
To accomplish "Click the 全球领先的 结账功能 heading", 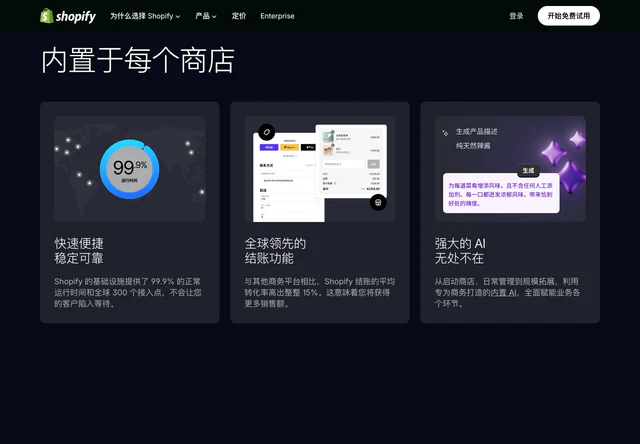I will [275, 251].
